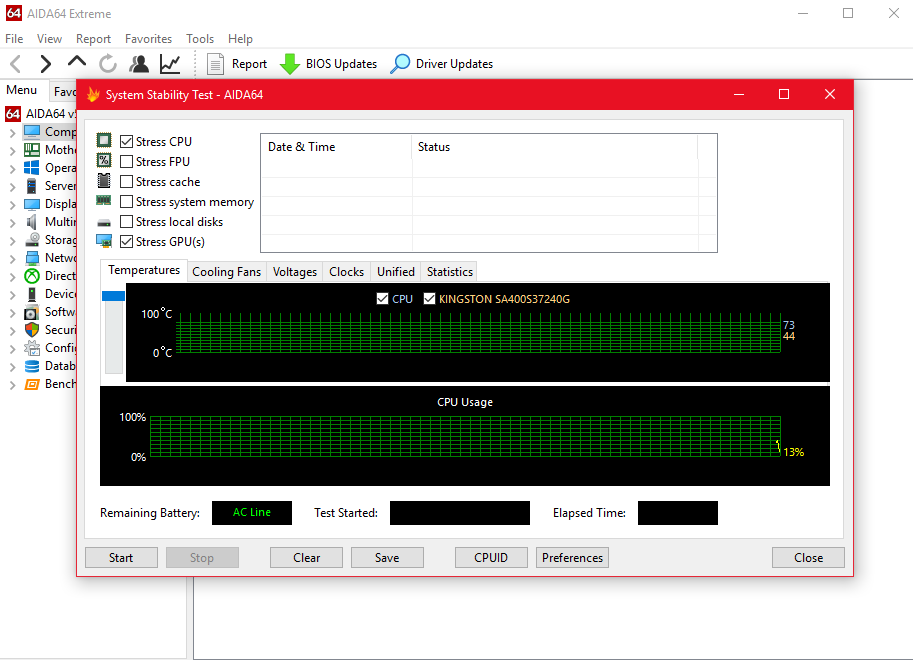Click the Clear button

tap(306, 557)
